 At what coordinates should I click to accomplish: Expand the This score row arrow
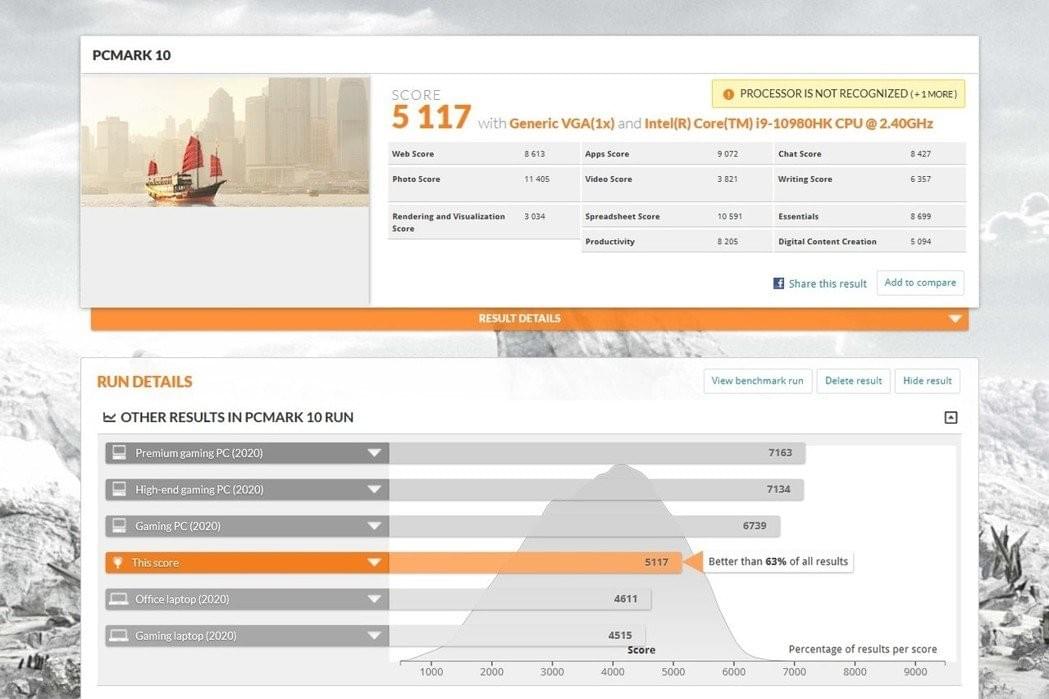click(x=374, y=563)
